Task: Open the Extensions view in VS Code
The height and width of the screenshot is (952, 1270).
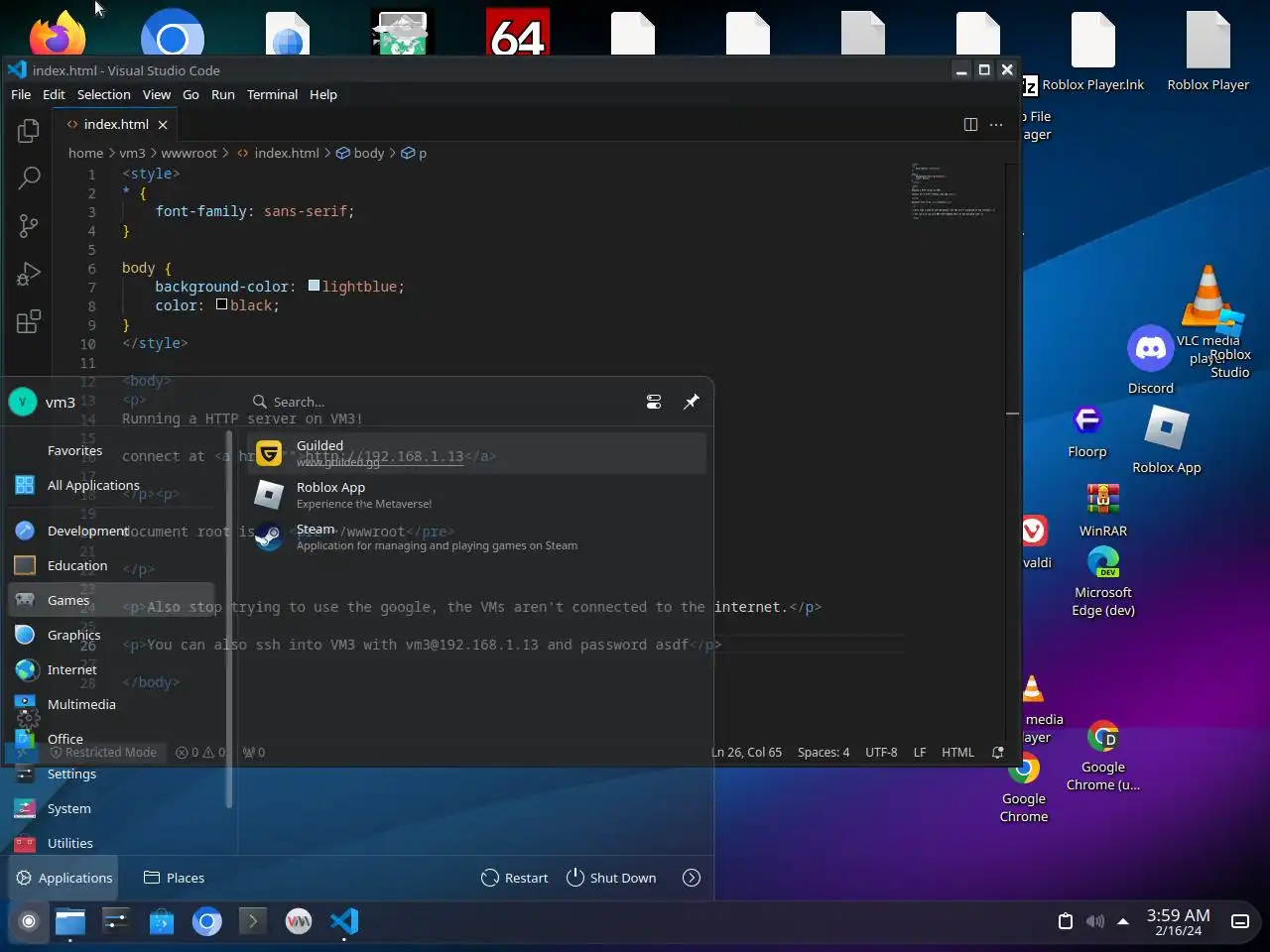Action: pyautogui.click(x=29, y=321)
